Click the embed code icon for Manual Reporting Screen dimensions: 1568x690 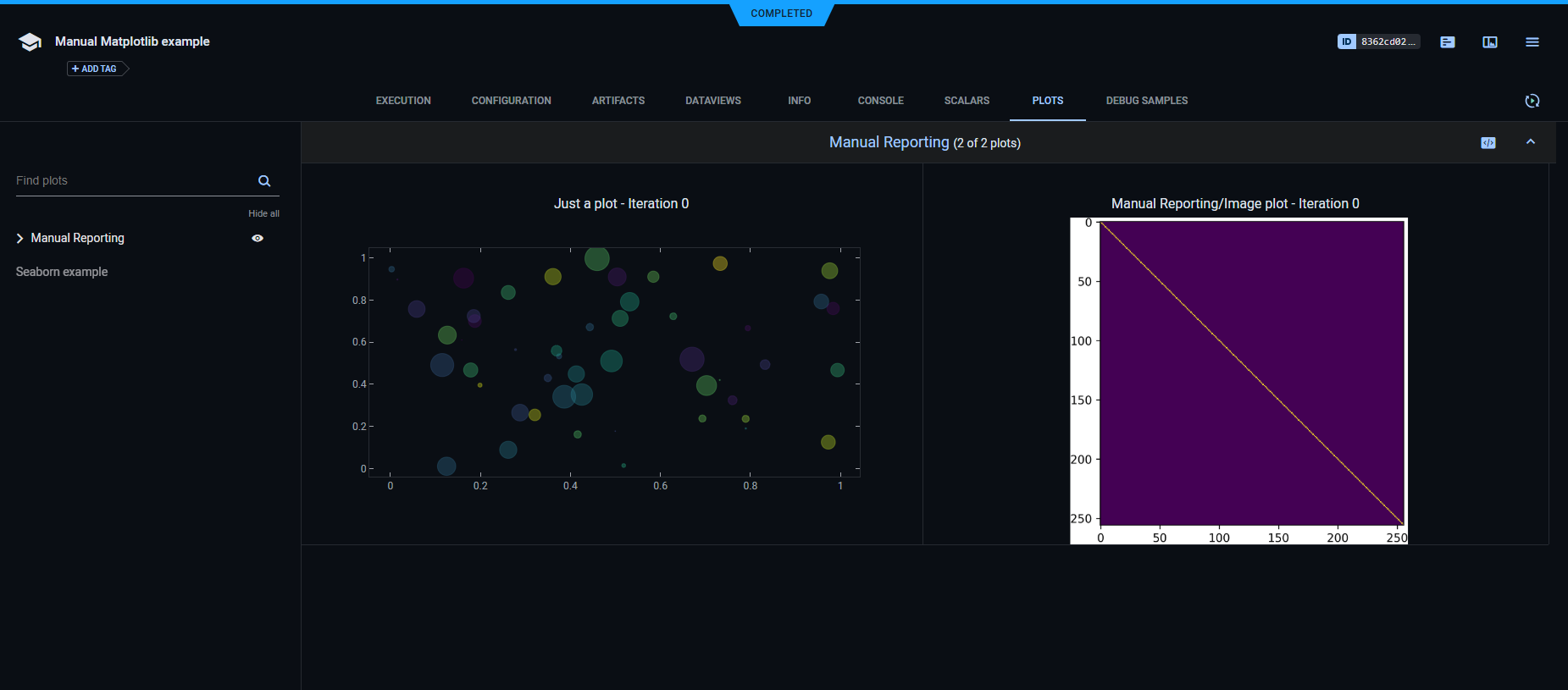1488,143
